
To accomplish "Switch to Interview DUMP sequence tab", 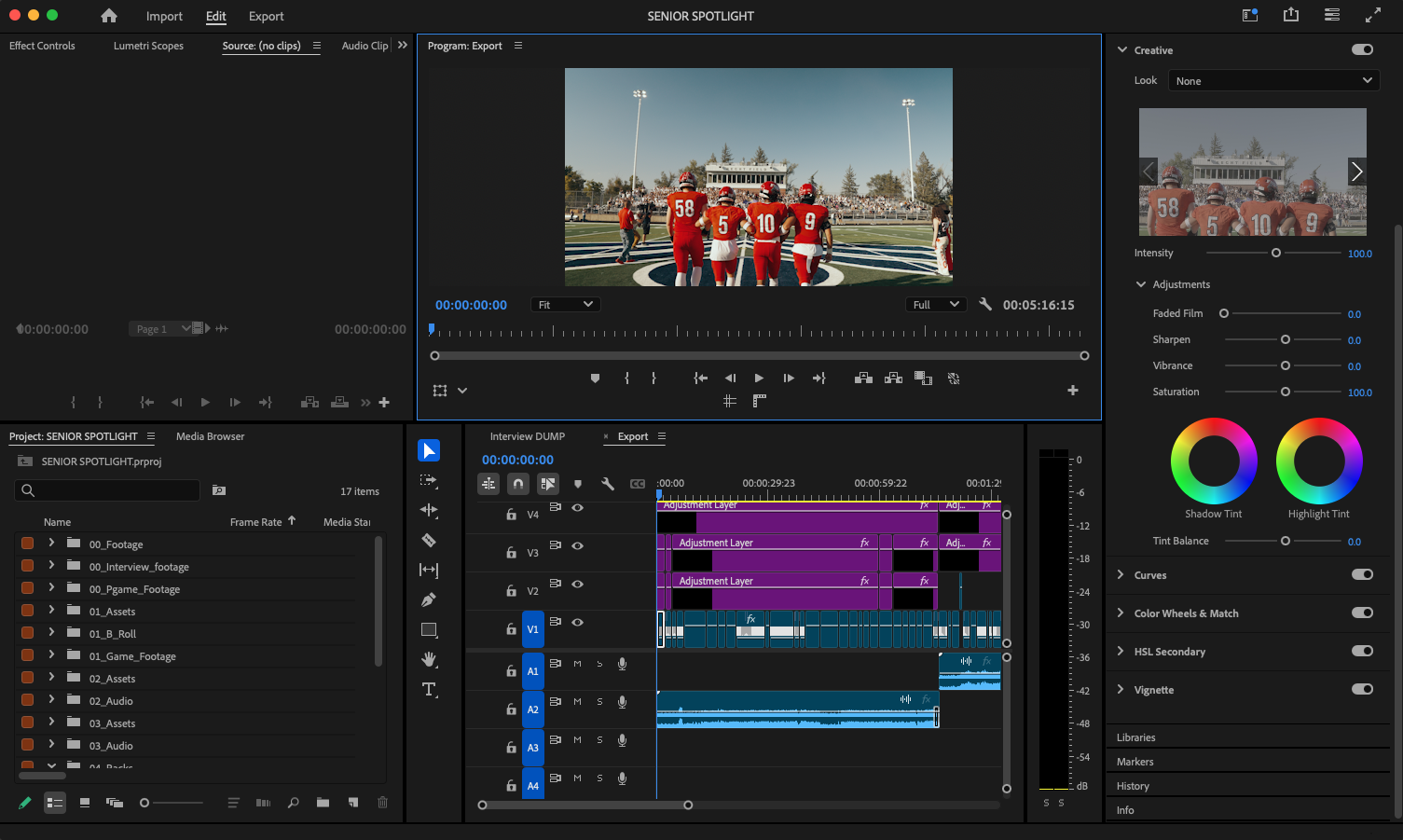I will (528, 436).
